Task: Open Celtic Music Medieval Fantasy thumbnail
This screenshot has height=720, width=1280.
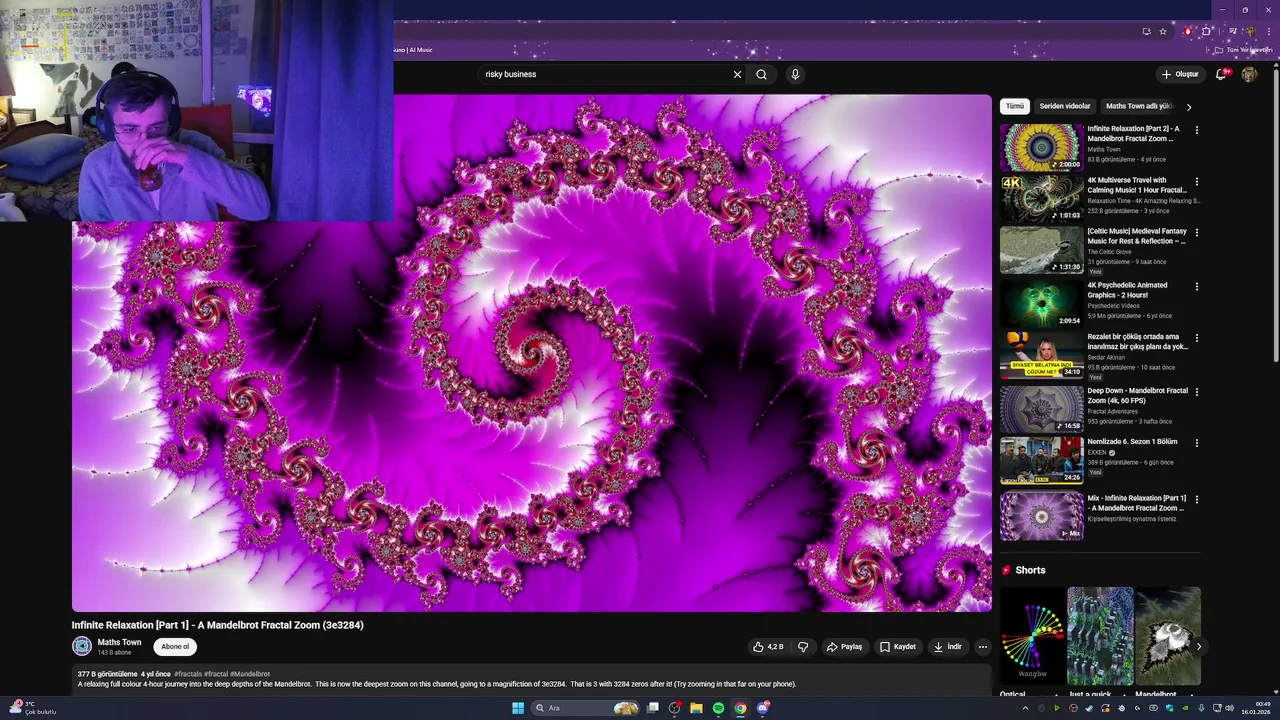Action: tap(1041, 250)
